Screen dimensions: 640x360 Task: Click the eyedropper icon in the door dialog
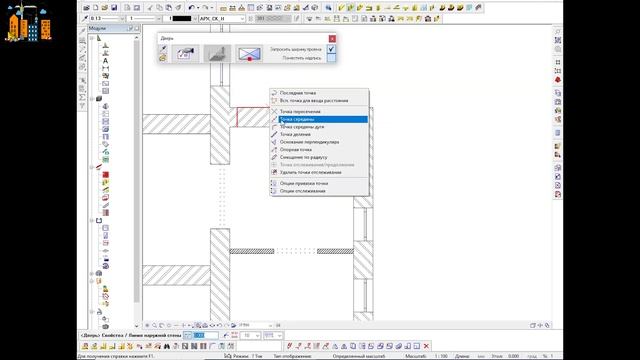[163, 49]
